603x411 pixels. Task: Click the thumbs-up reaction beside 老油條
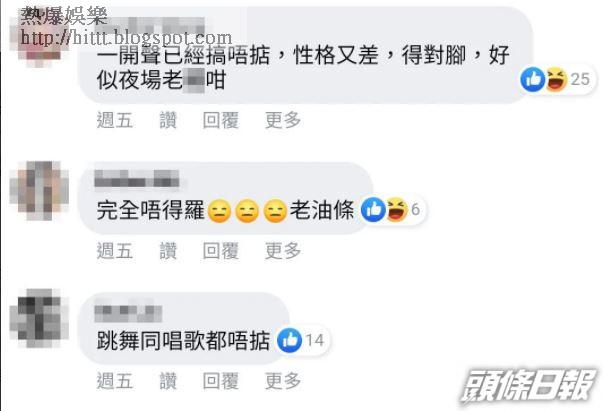(x=373, y=210)
